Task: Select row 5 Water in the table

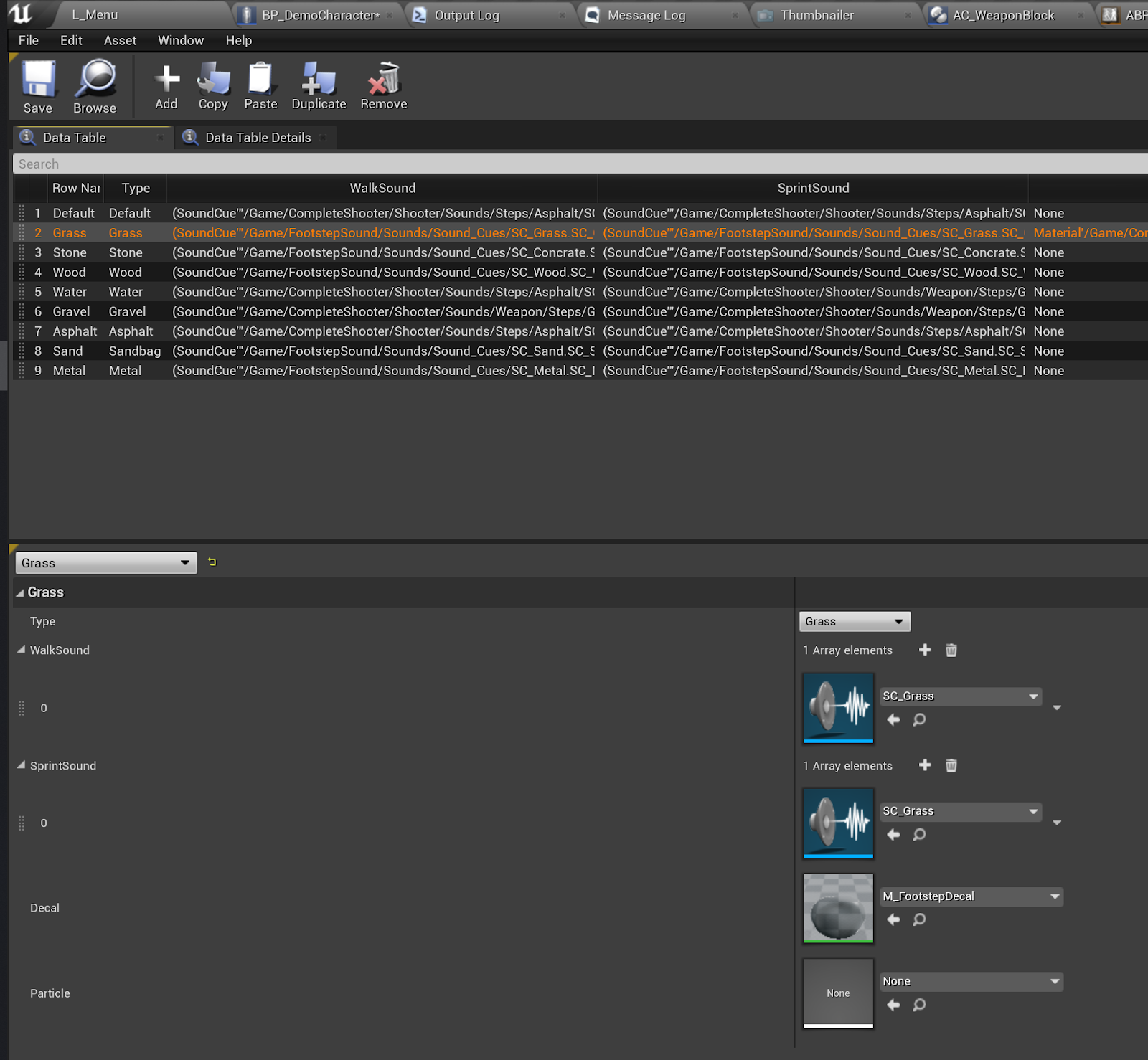Action: pos(580,292)
